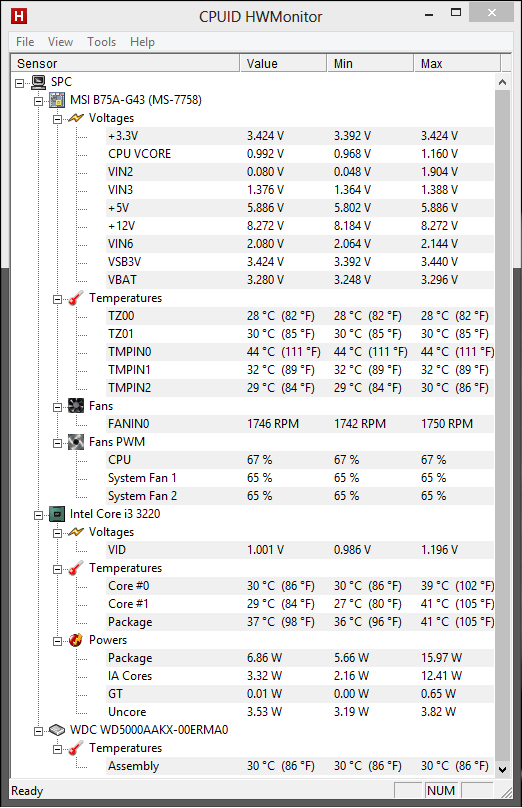Viewport: 522px width, 808px height.
Task: Click the Intel Core i3 3220 chip icon
Action: click(x=57, y=514)
